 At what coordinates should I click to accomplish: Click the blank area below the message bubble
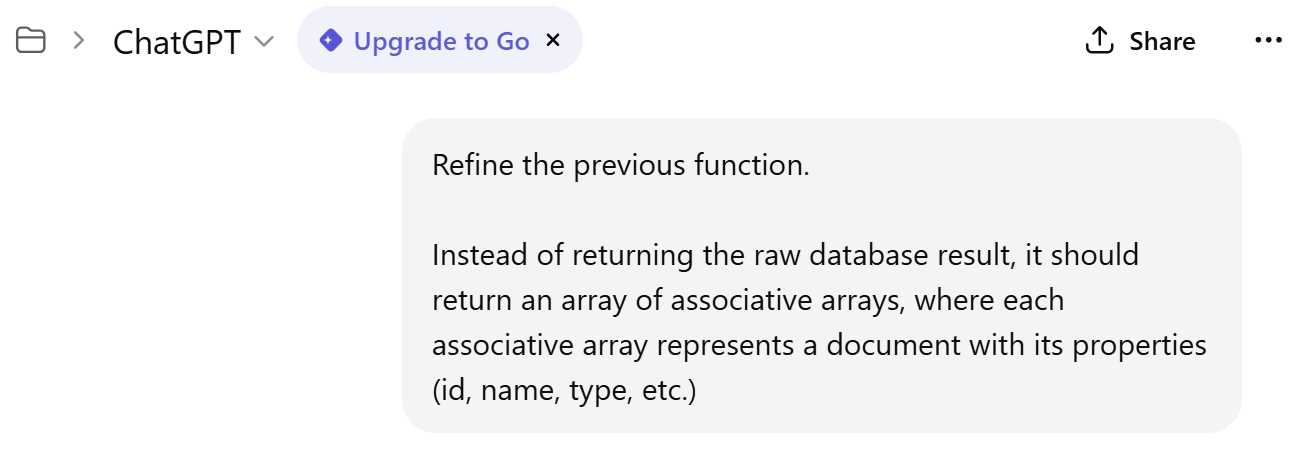point(820,441)
